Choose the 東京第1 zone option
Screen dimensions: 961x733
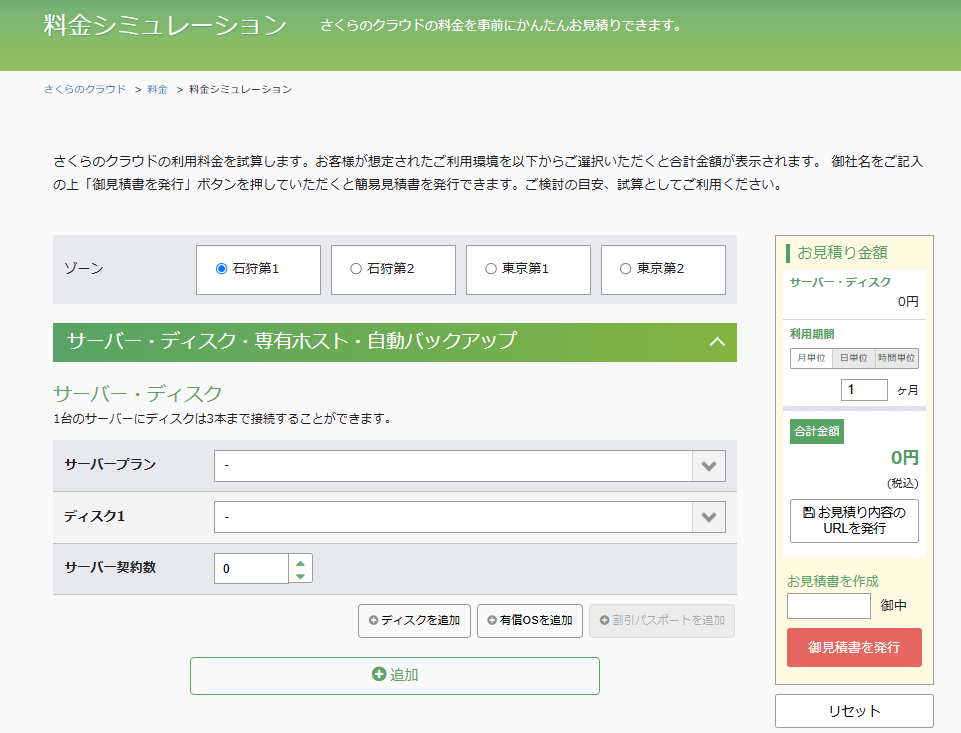[x=491, y=269]
